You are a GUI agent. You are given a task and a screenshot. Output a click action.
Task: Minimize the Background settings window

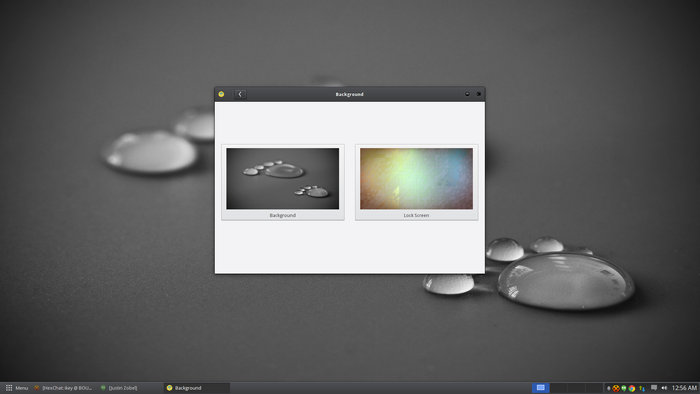point(467,94)
